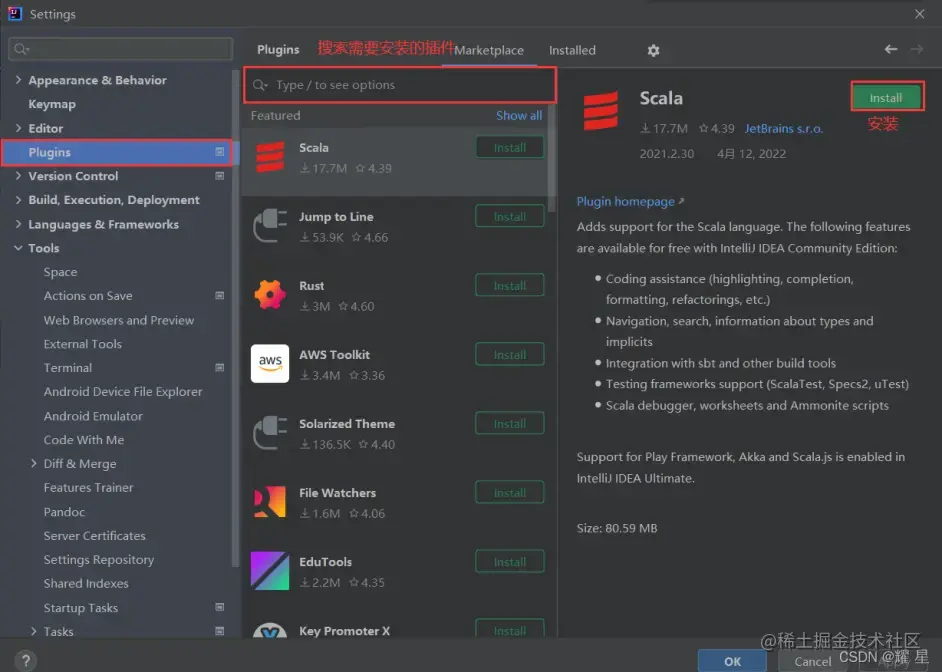
Task: Click the plugin list vertical scrollbar
Action: pos(552,157)
